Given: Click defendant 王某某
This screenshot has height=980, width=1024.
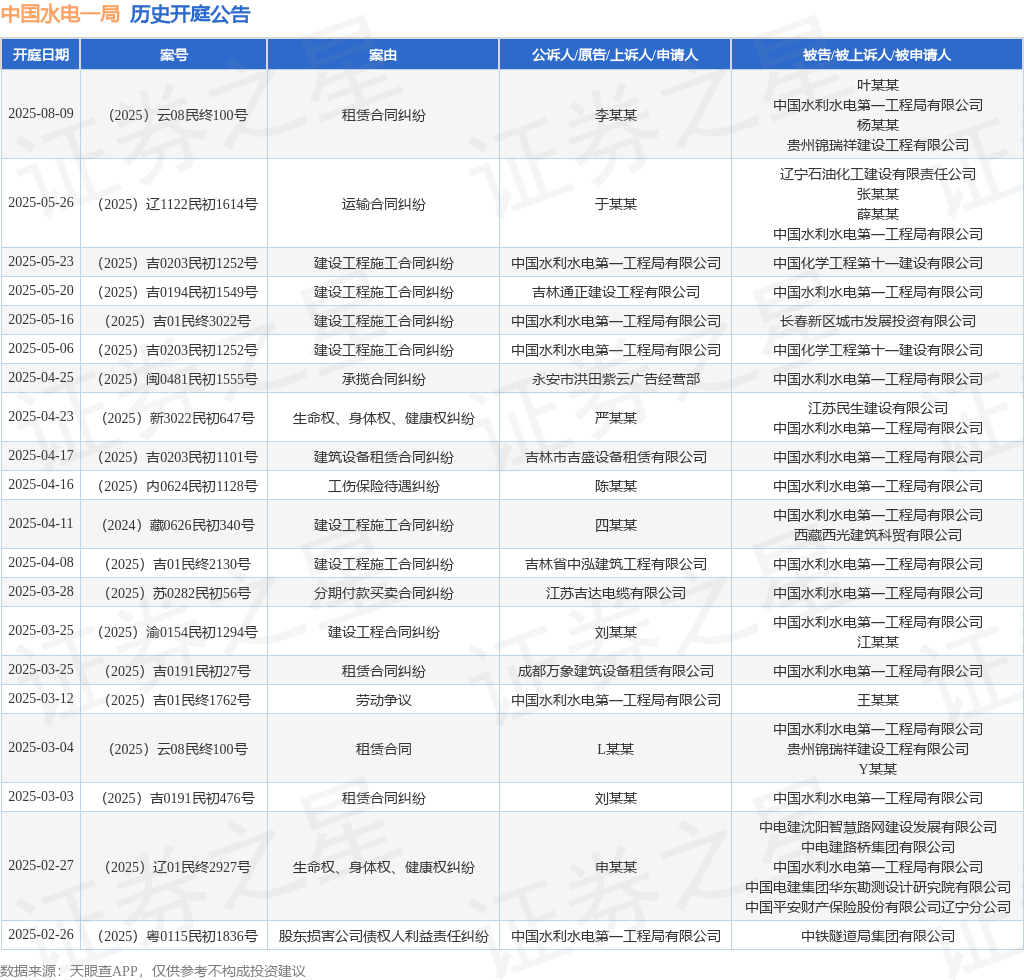Looking at the screenshot, I should tap(878, 701).
